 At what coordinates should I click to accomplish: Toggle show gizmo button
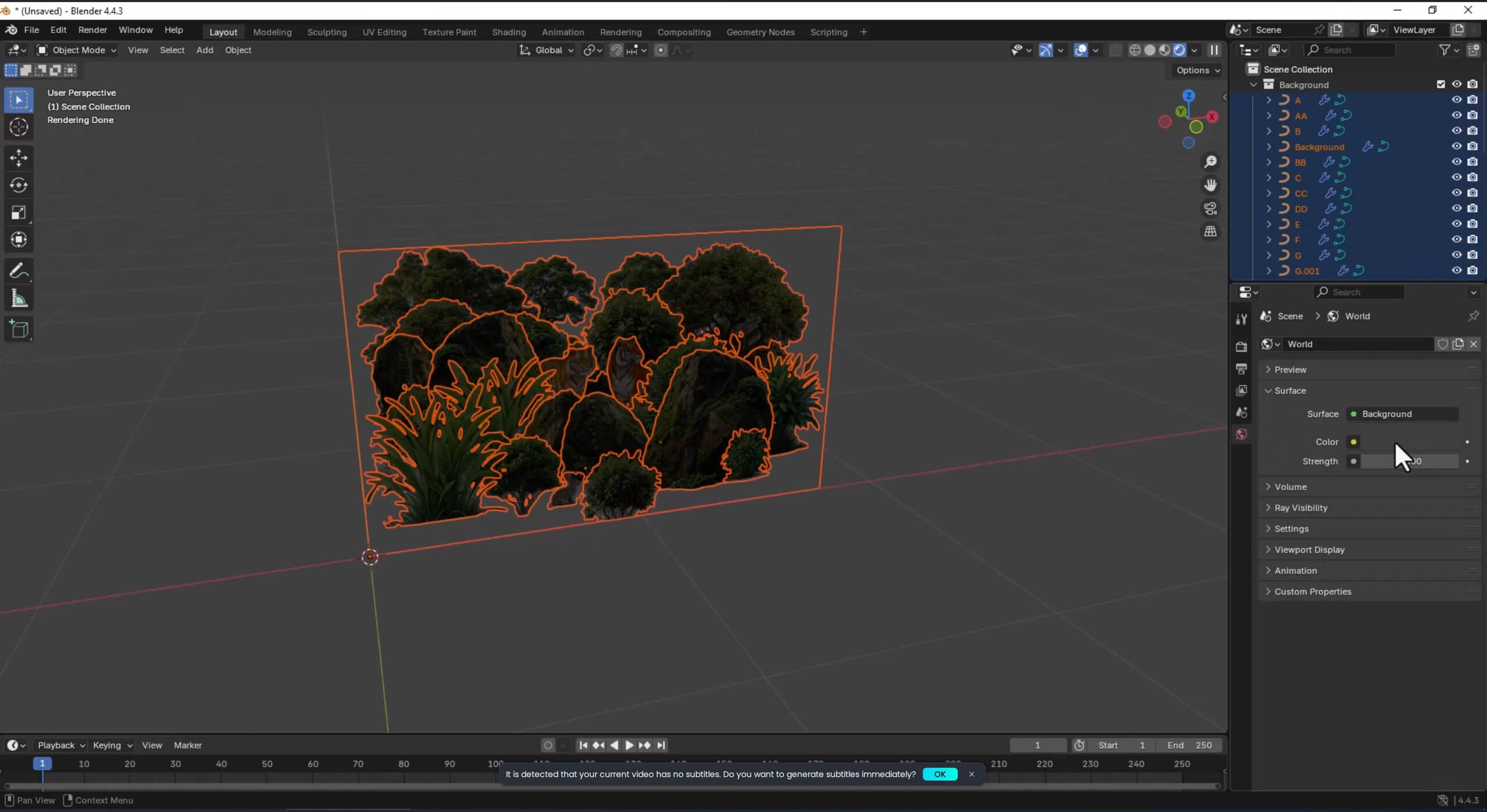[x=1046, y=50]
